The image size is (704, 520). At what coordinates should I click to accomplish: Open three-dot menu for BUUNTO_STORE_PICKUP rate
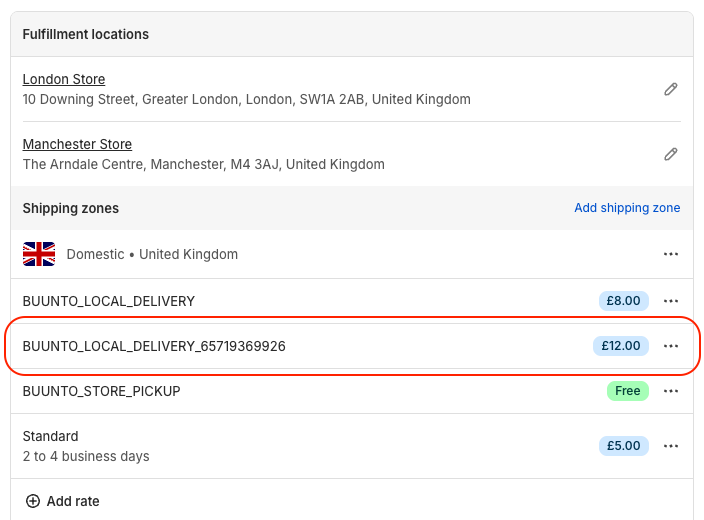671,391
